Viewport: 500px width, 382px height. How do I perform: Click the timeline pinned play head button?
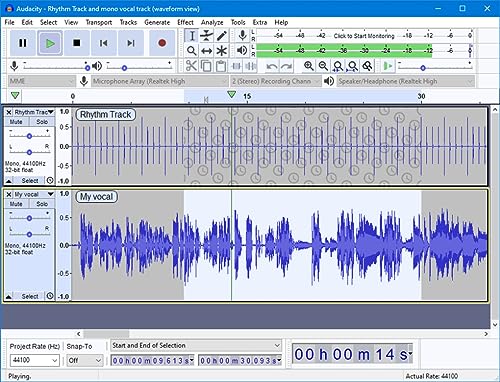[x=15, y=96]
